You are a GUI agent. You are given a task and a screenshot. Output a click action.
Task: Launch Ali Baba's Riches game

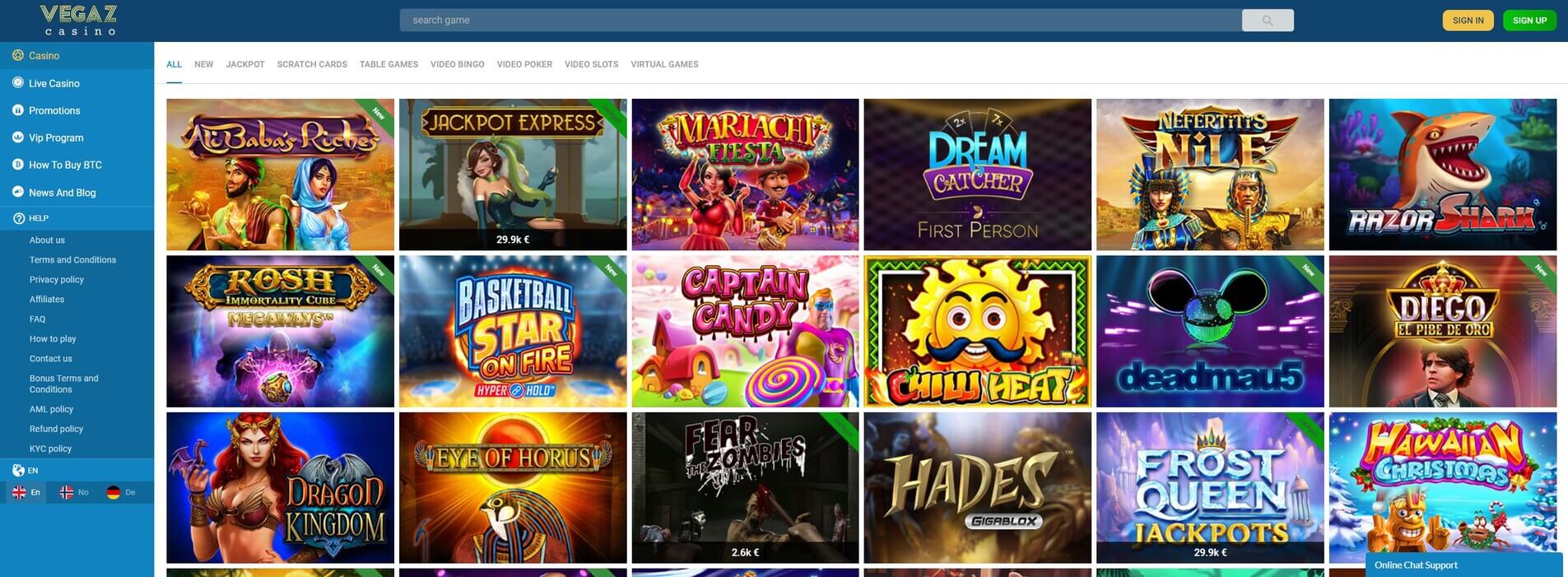(280, 174)
